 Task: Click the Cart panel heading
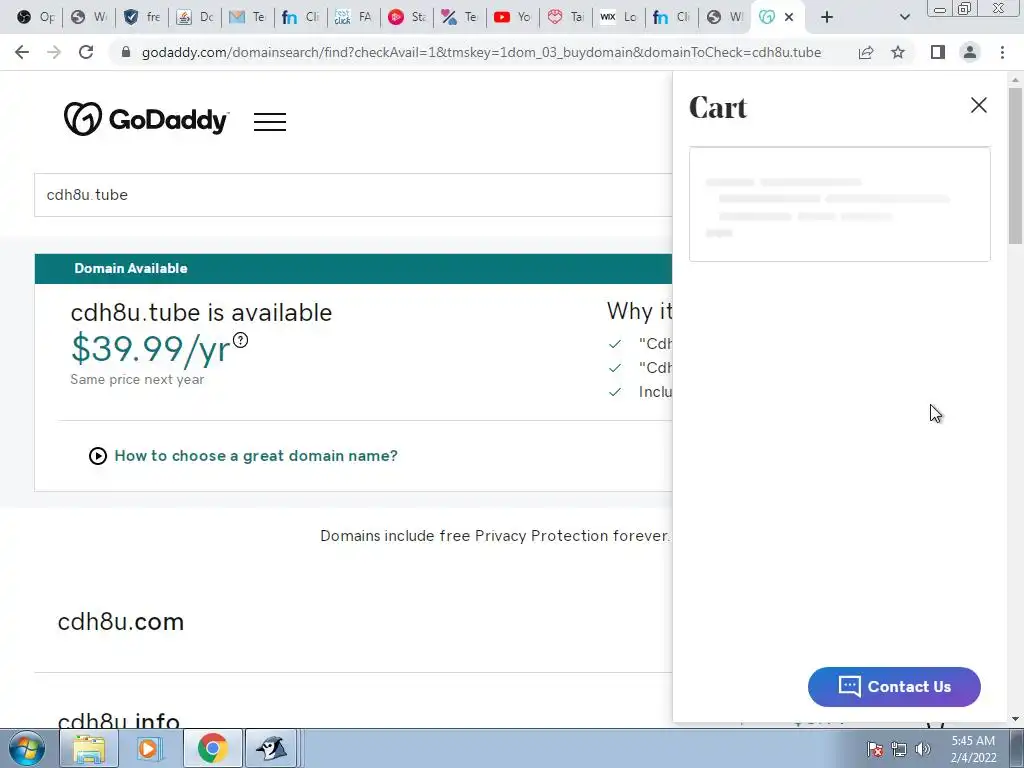click(x=718, y=107)
